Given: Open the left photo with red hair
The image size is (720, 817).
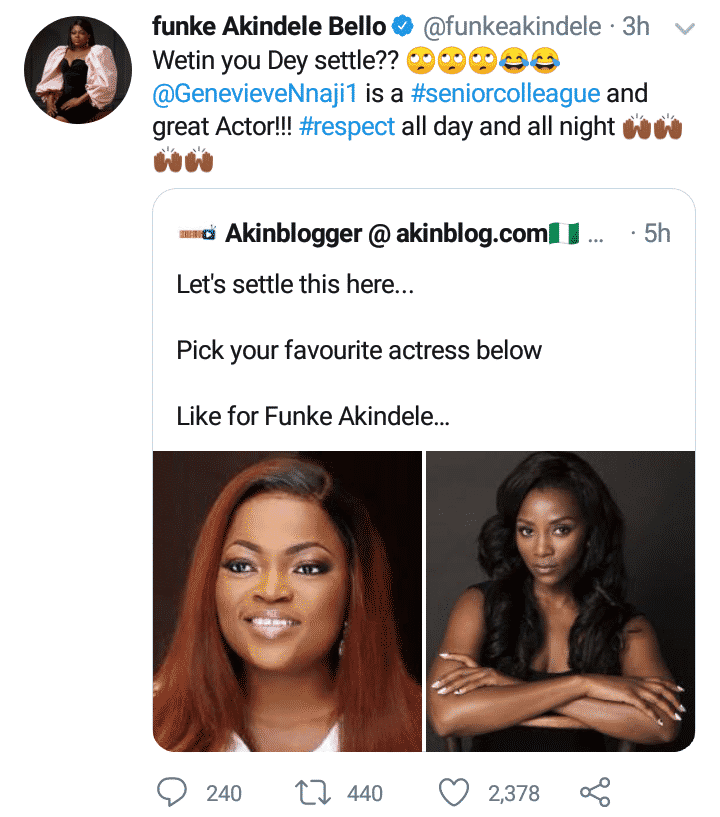Looking at the screenshot, I should [287, 600].
